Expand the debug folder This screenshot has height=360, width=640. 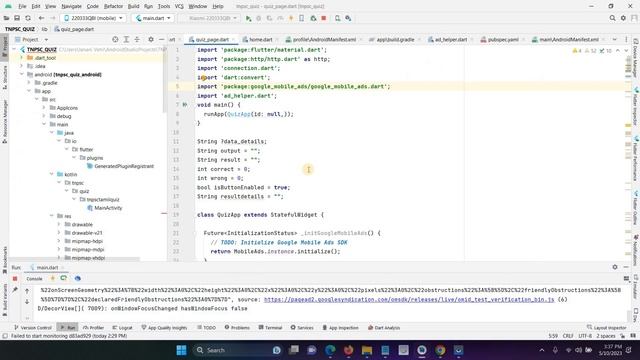pos(44,116)
